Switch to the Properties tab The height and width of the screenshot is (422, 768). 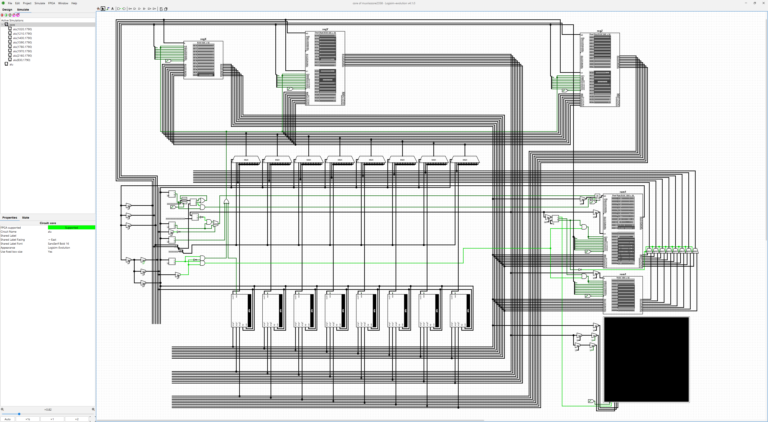point(9,217)
